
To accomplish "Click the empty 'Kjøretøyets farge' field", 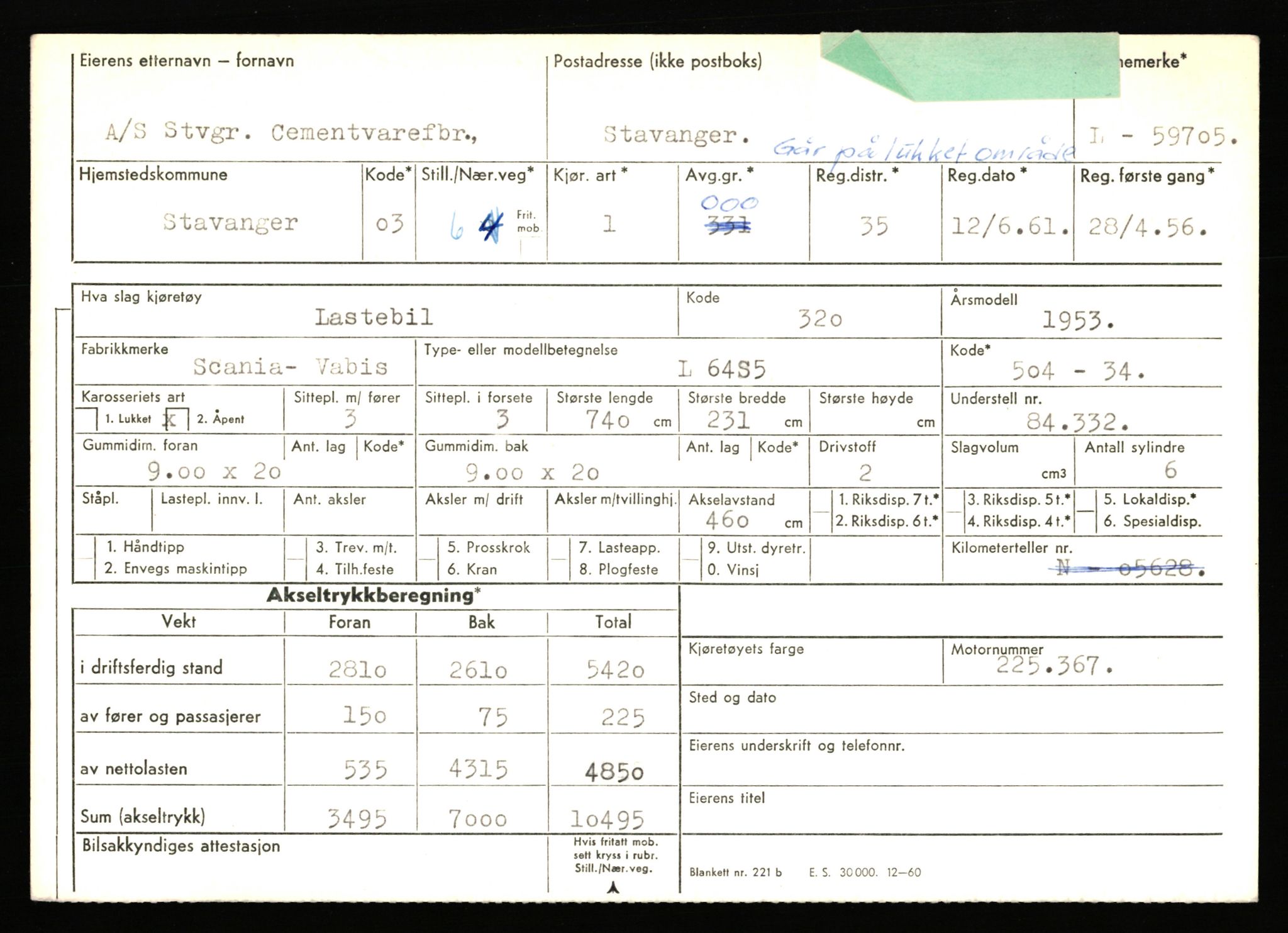I will pyautogui.click(x=812, y=661).
